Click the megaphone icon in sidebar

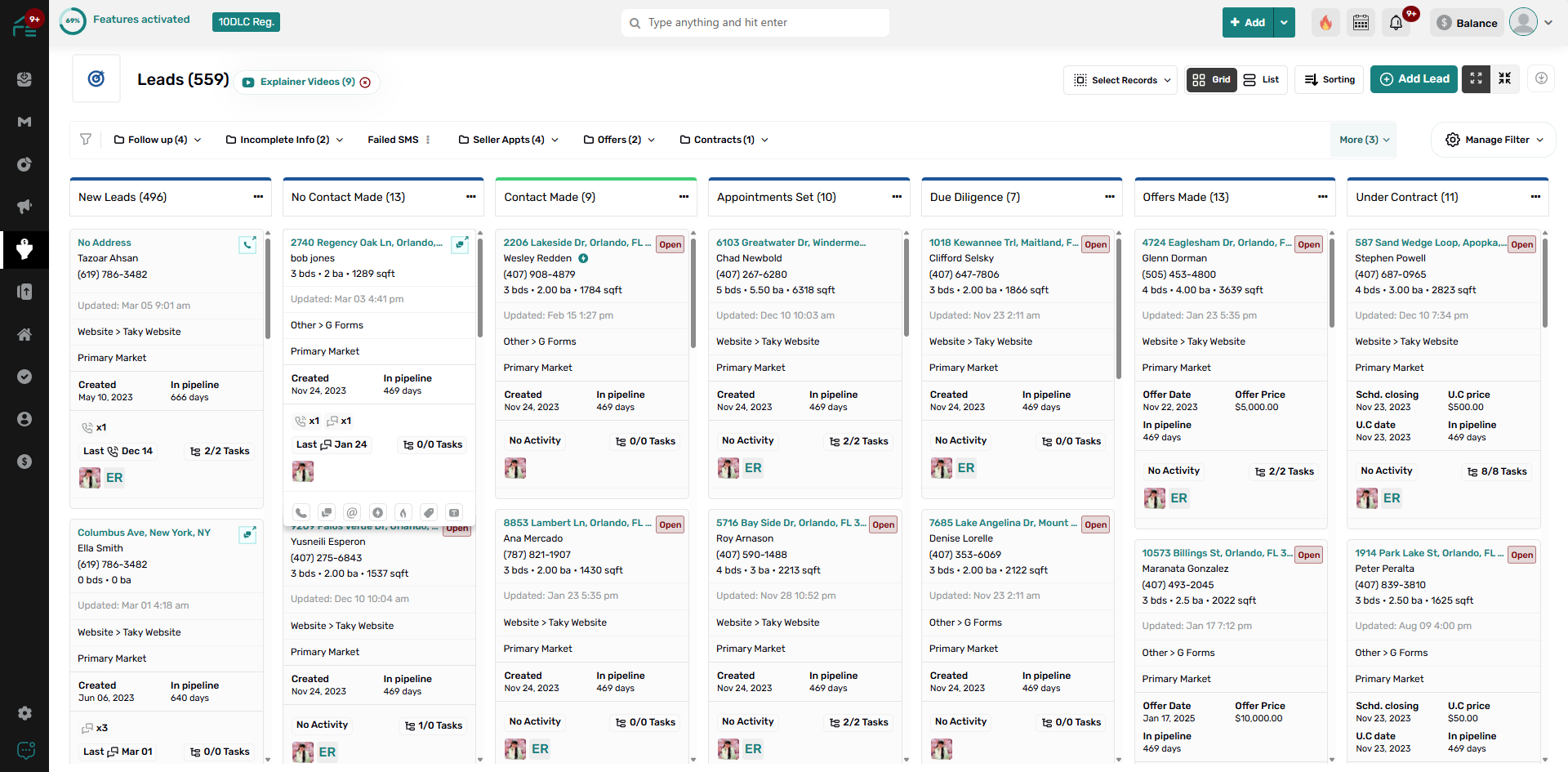[x=24, y=206]
